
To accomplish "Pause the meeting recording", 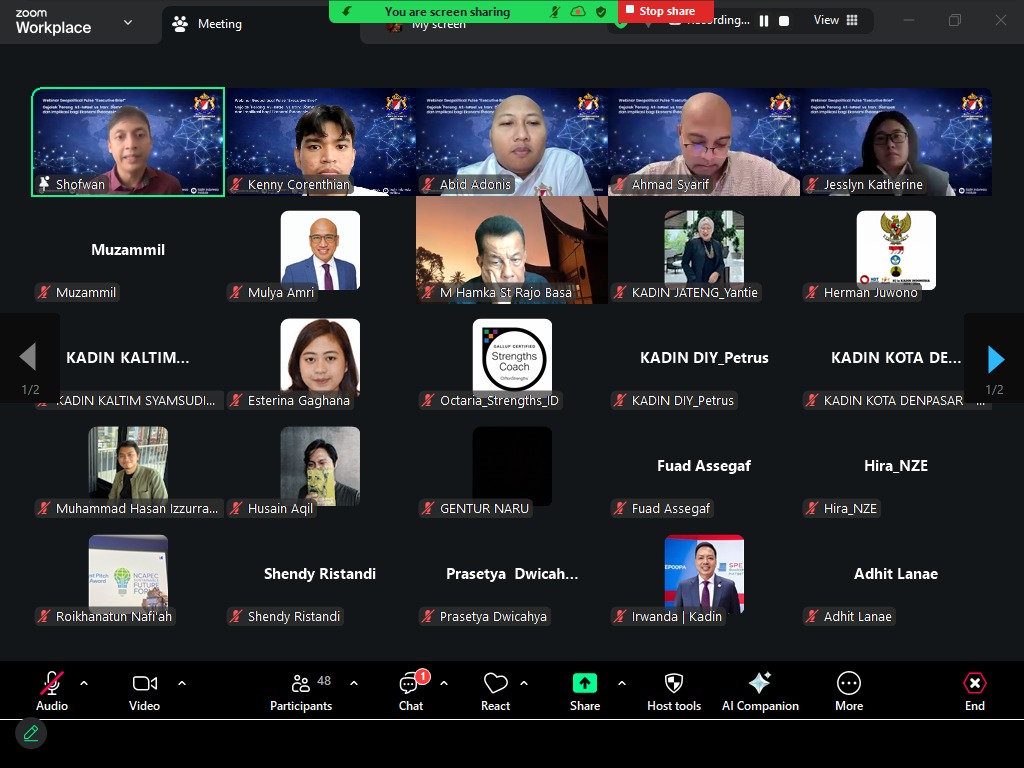I will coord(764,21).
